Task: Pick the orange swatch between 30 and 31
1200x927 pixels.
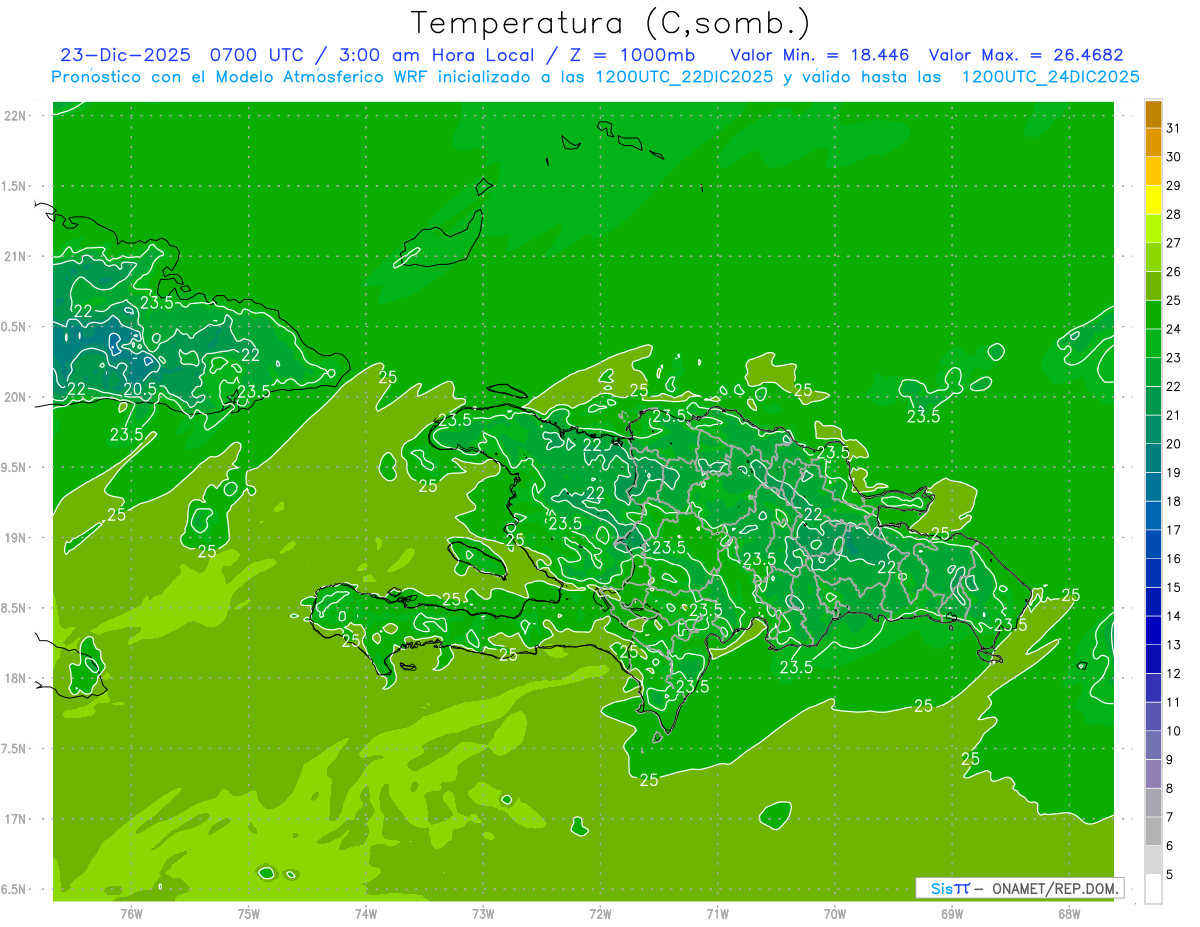Action: 1153,143
